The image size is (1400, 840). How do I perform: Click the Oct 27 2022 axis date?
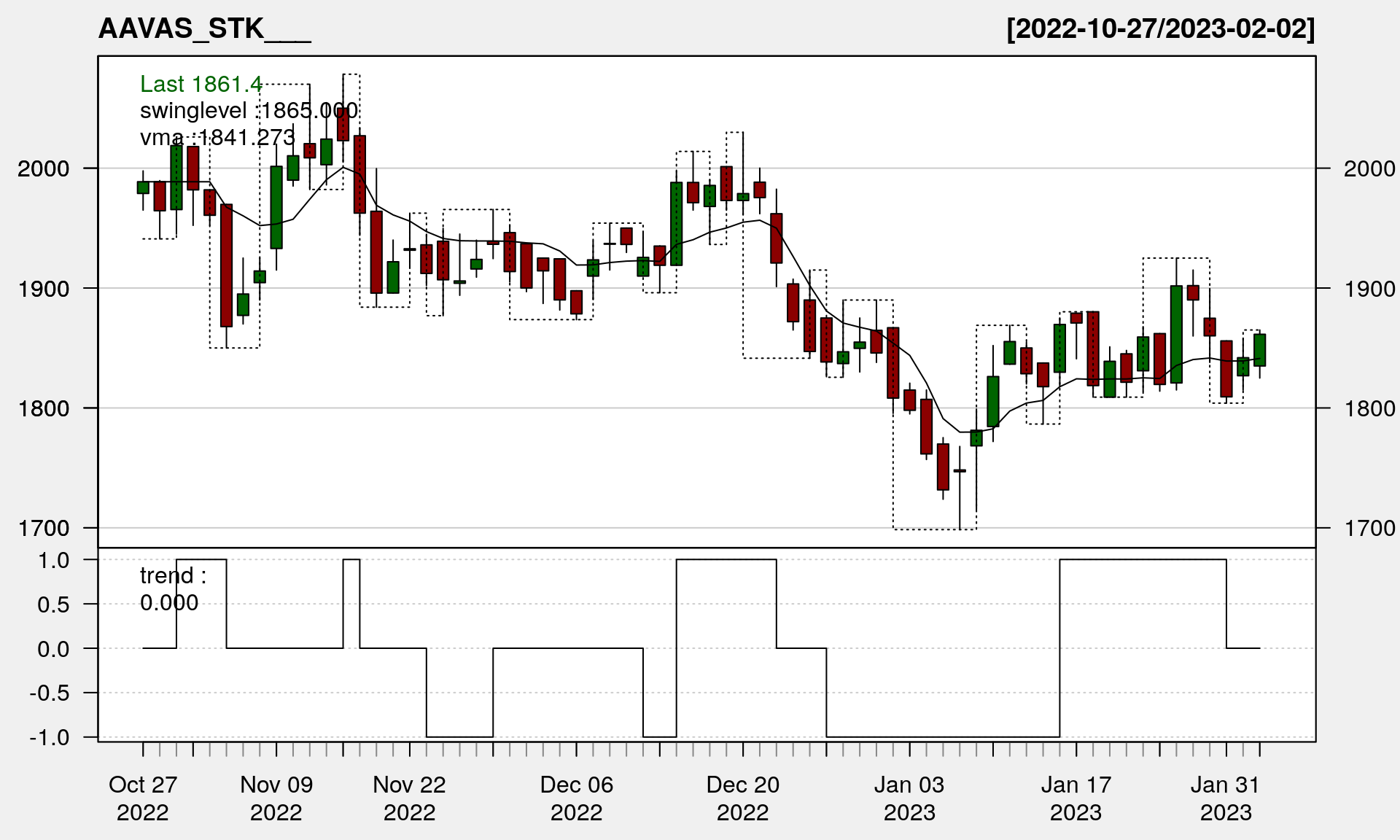pyautogui.click(x=143, y=798)
